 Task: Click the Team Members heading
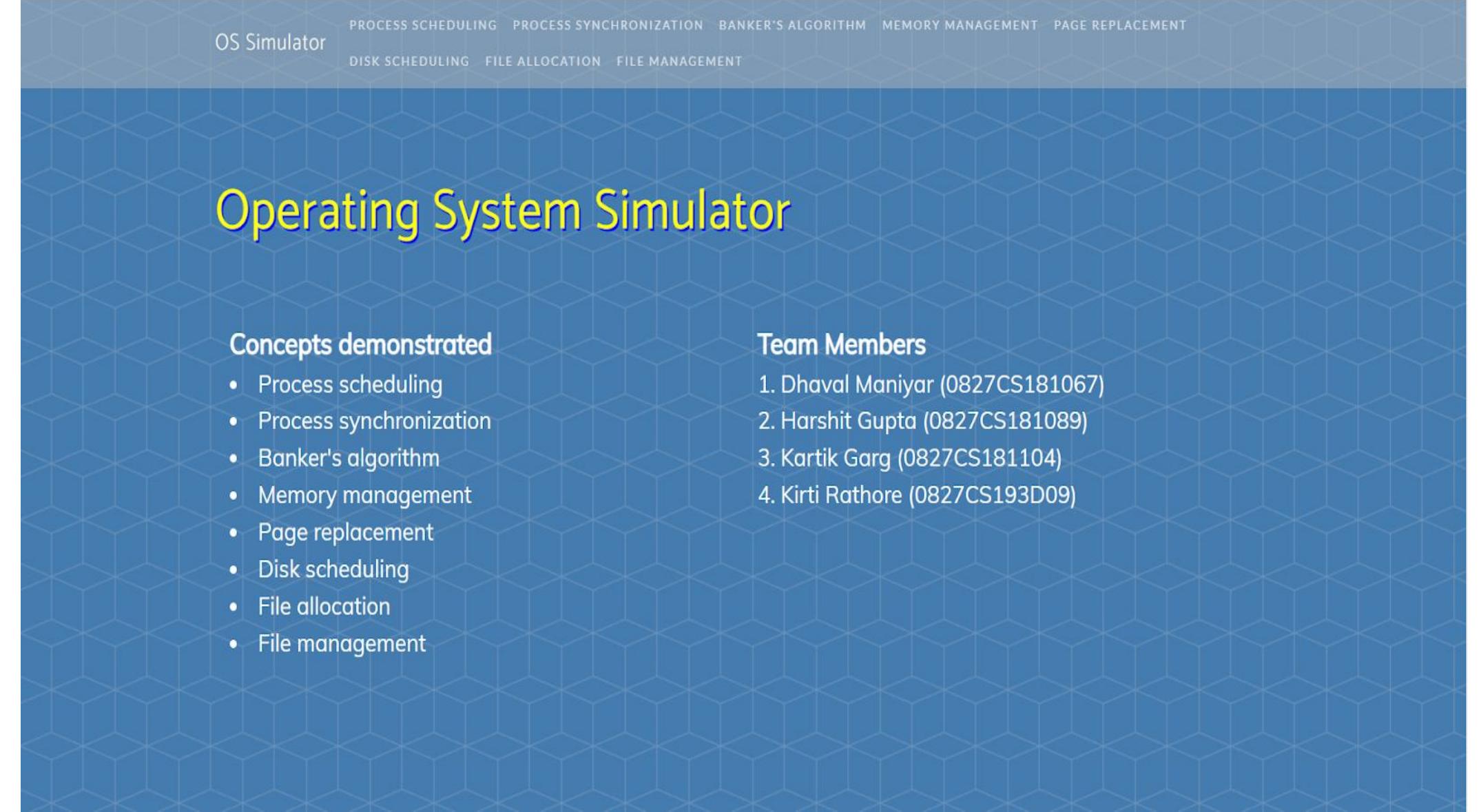point(841,345)
